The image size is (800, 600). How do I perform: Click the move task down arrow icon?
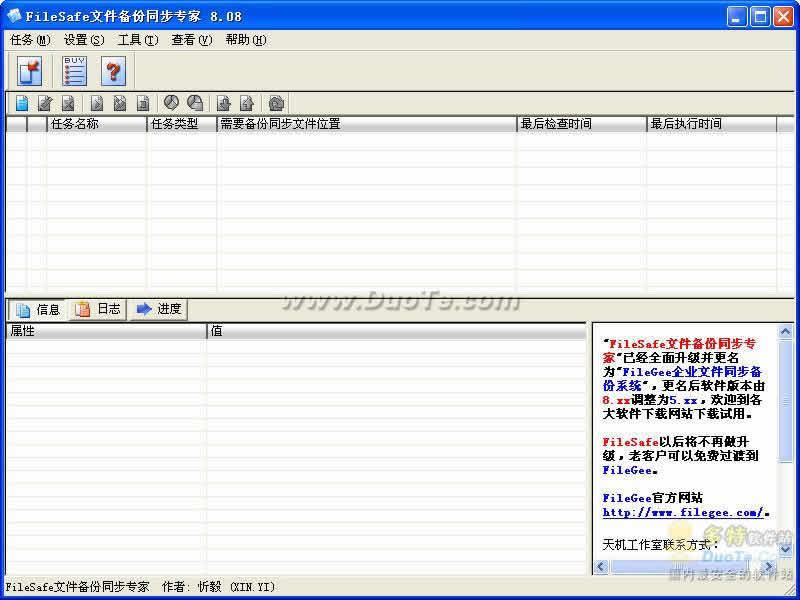click(x=223, y=104)
